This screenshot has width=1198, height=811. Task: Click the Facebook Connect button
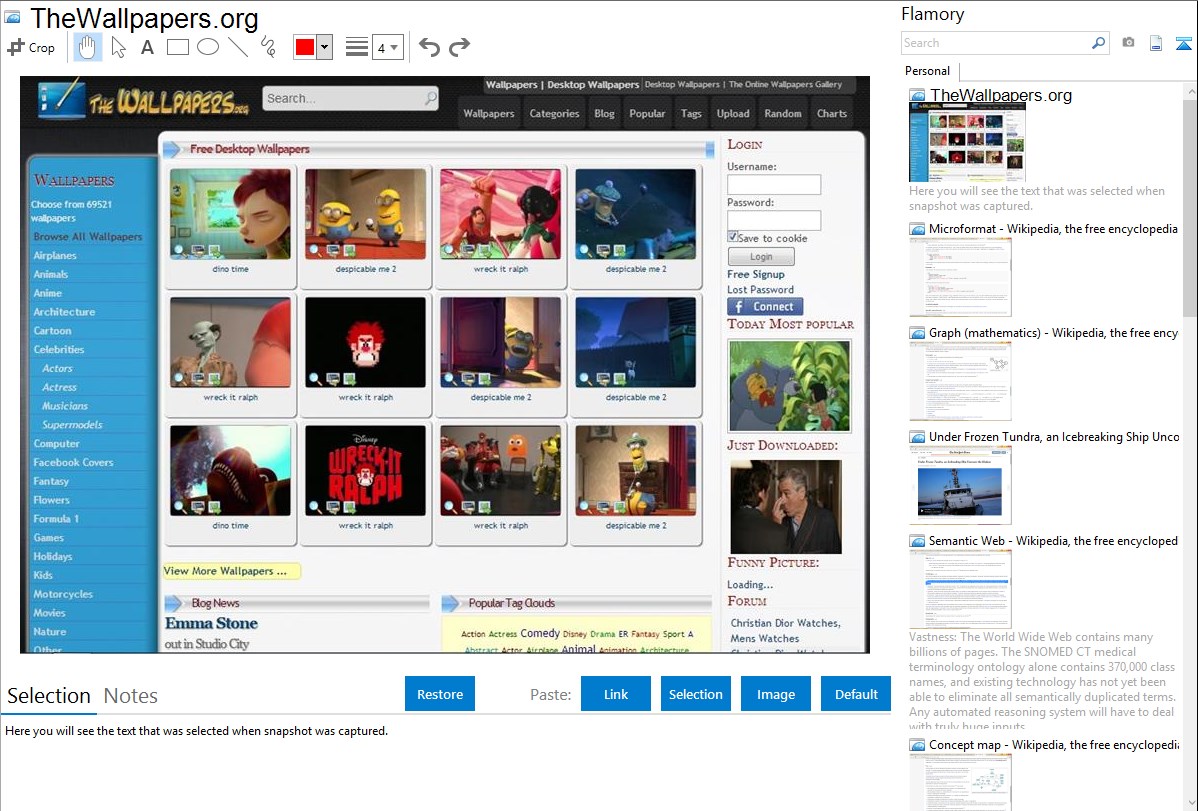click(x=765, y=307)
